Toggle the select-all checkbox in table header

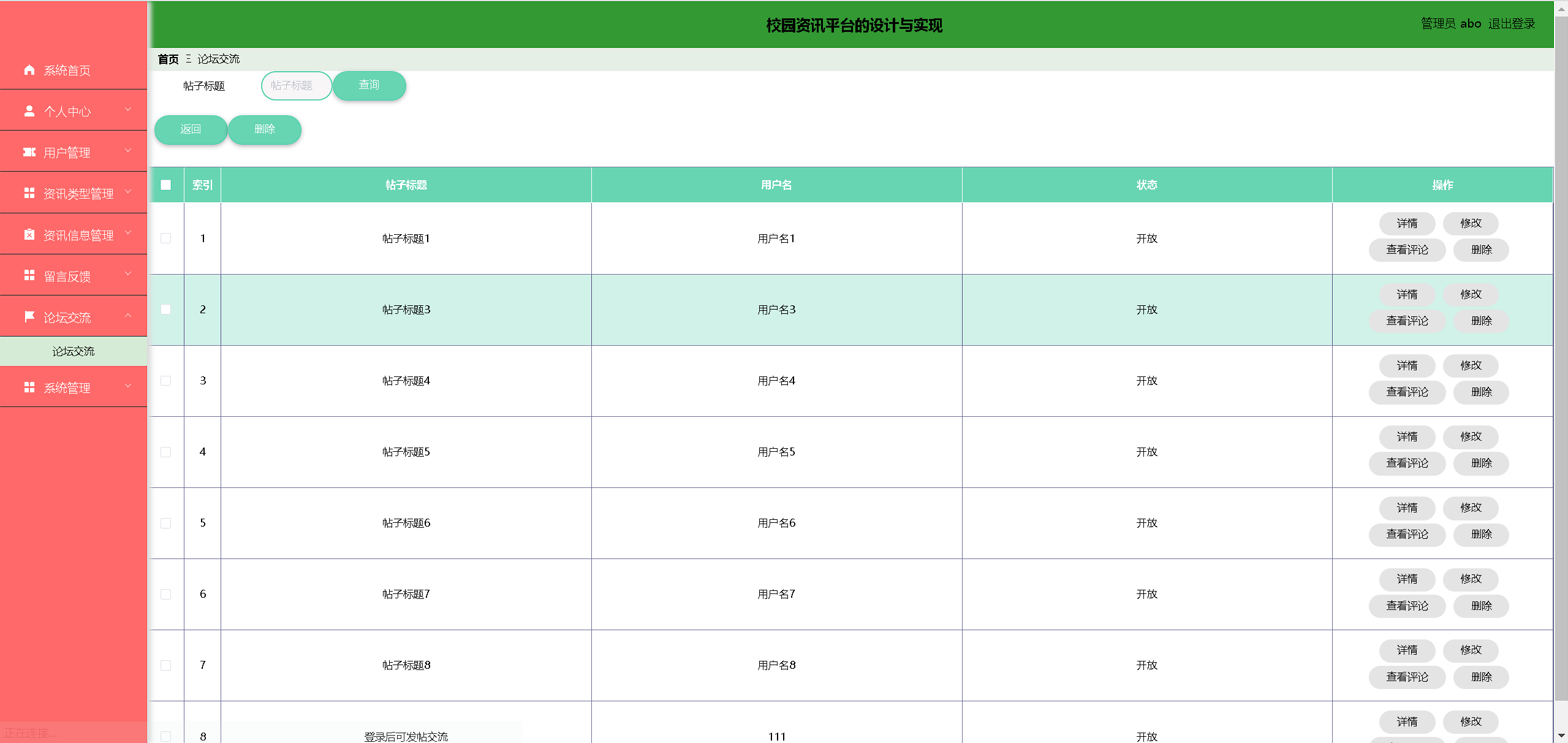165,185
